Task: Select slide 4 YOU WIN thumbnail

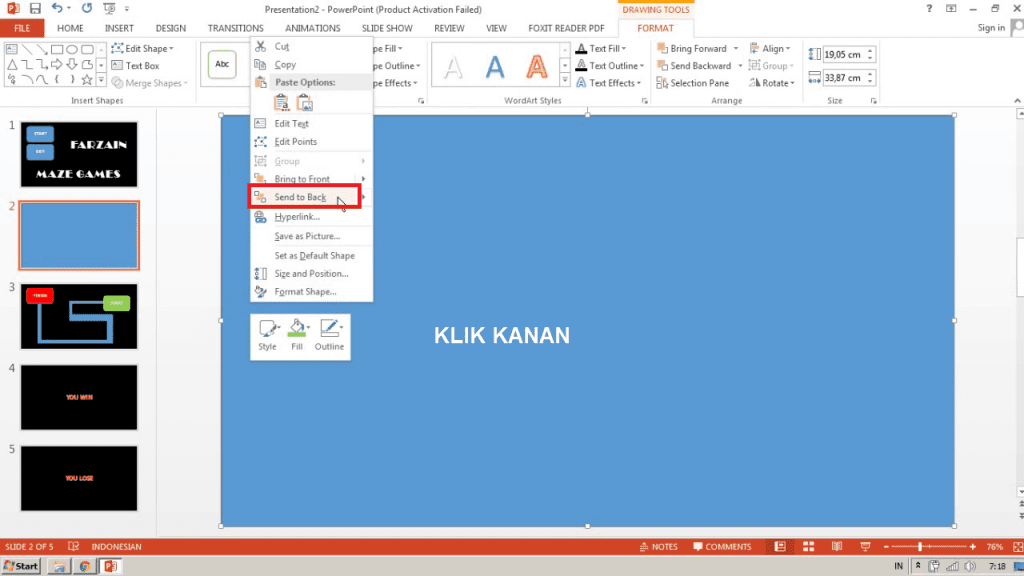Action: pyautogui.click(x=79, y=397)
